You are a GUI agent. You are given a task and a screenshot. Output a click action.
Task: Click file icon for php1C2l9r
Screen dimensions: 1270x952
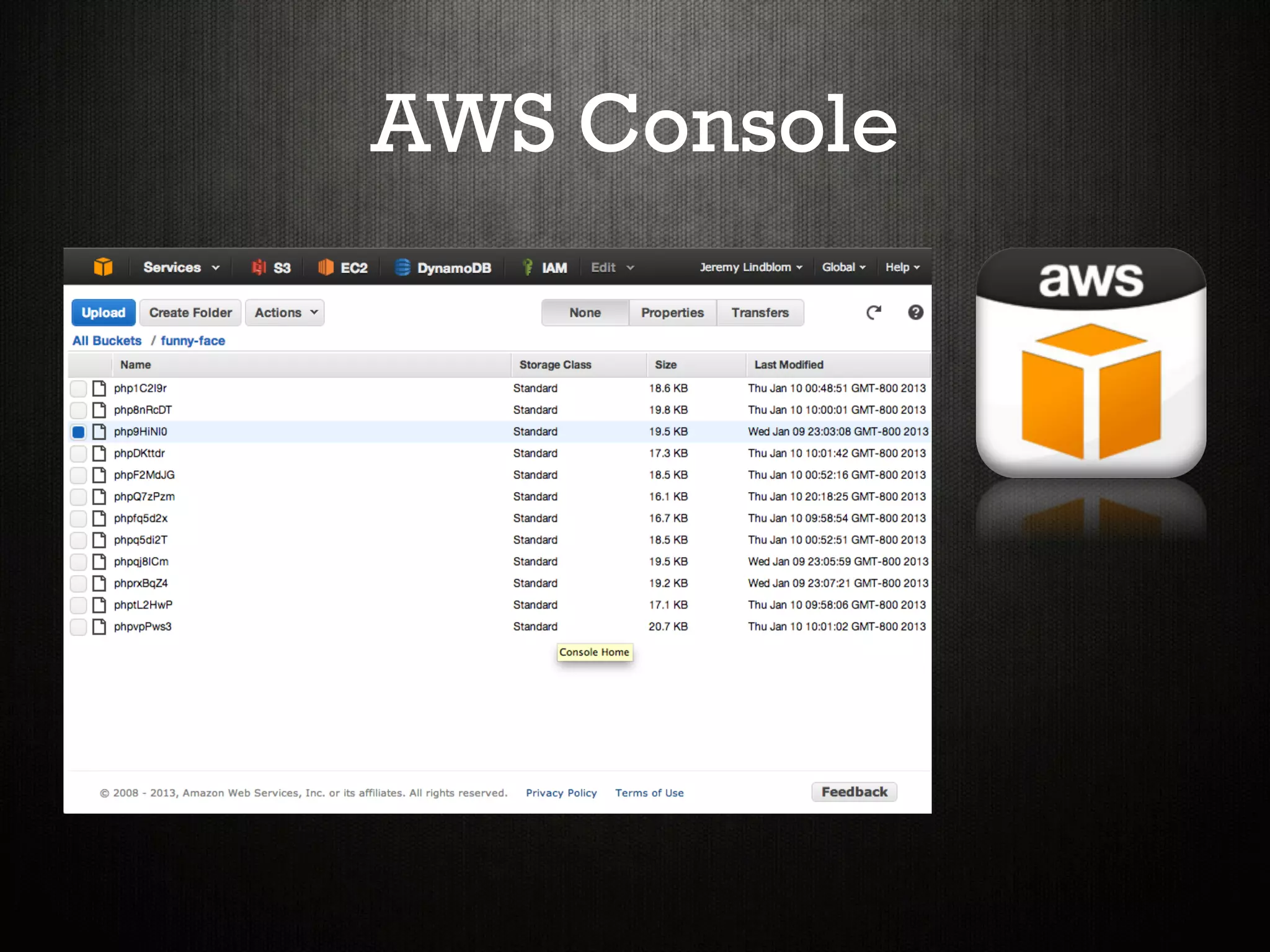click(99, 389)
